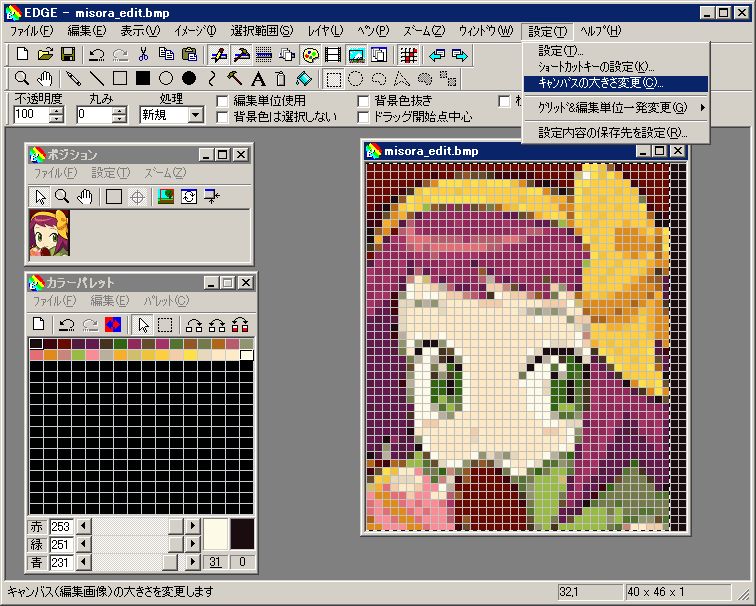Click the cream foreground color preview

[215, 534]
